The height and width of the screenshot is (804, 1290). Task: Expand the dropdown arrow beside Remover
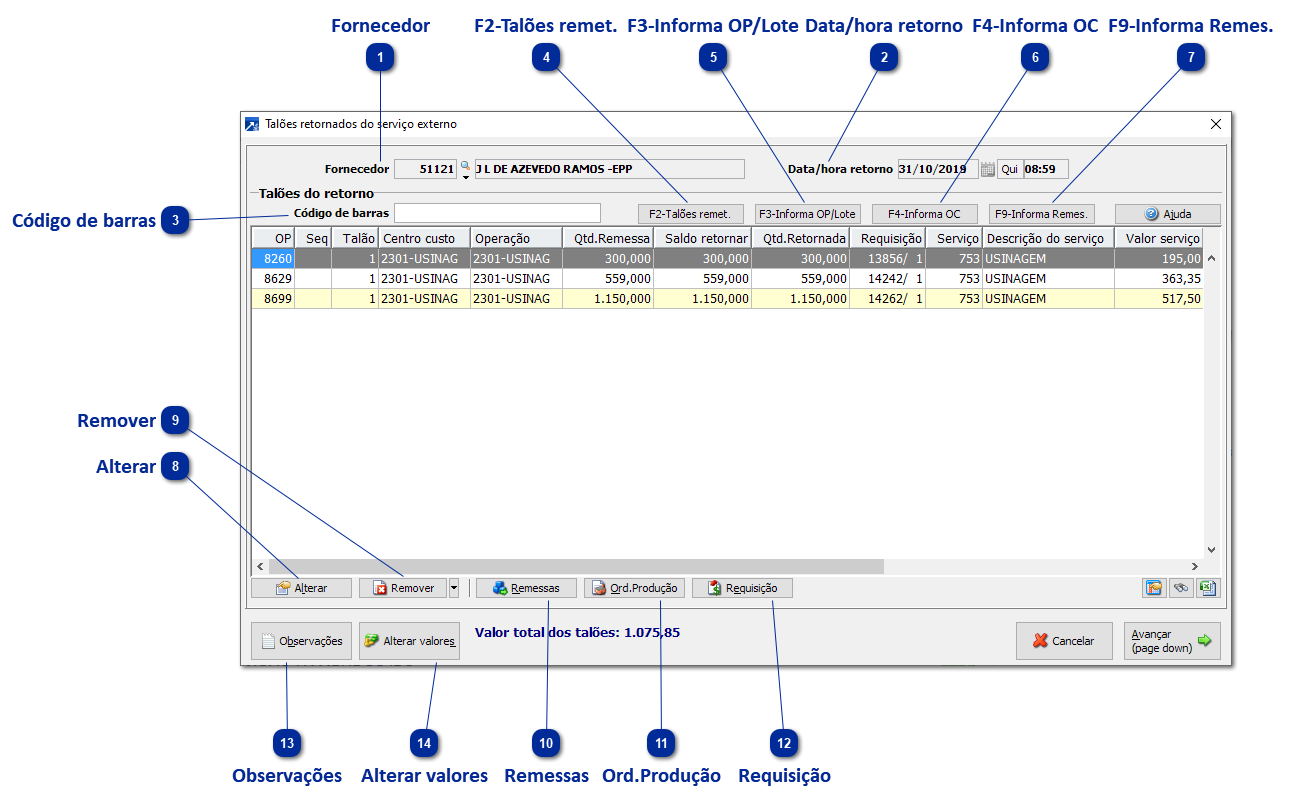454,588
